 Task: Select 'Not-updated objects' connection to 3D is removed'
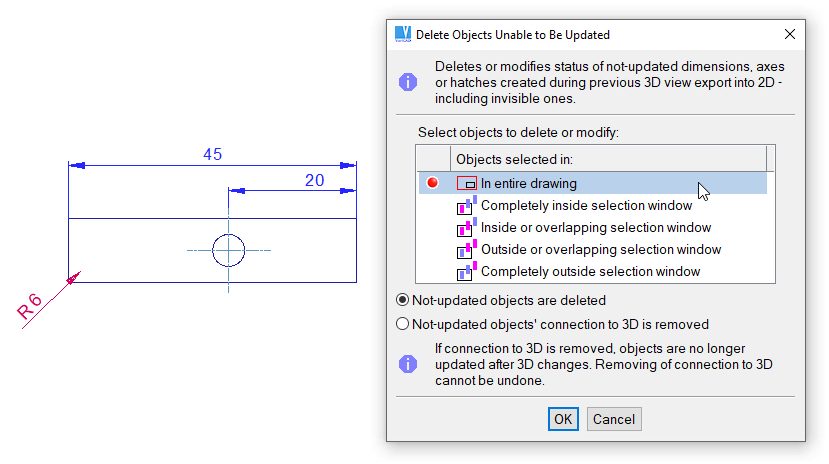click(403, 324)
